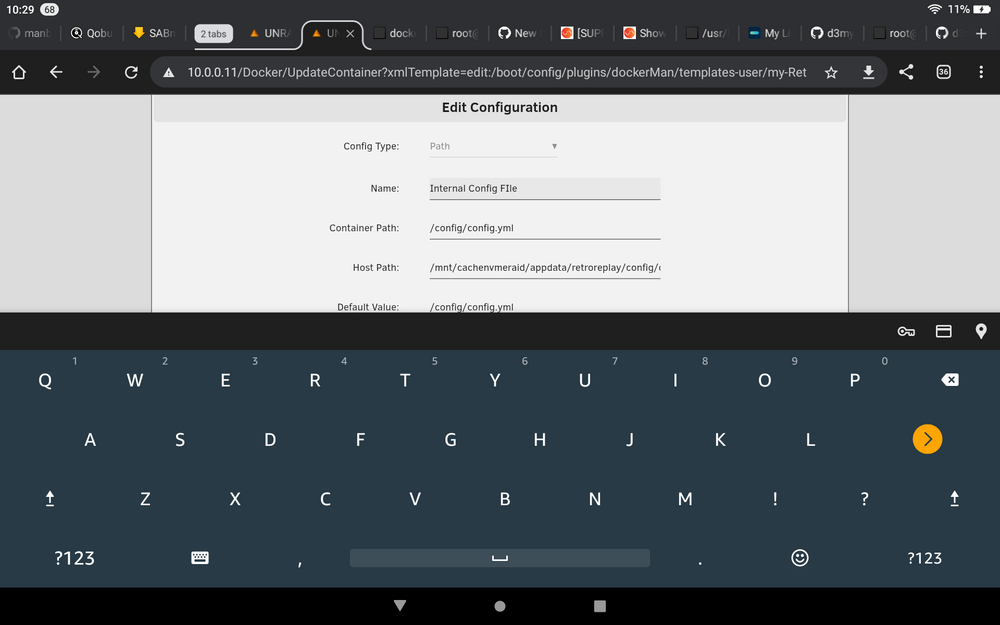The height and width of the screenshot is (625, 1000).
Task: Switch to the My Li tab
Action: click(768, 33)
